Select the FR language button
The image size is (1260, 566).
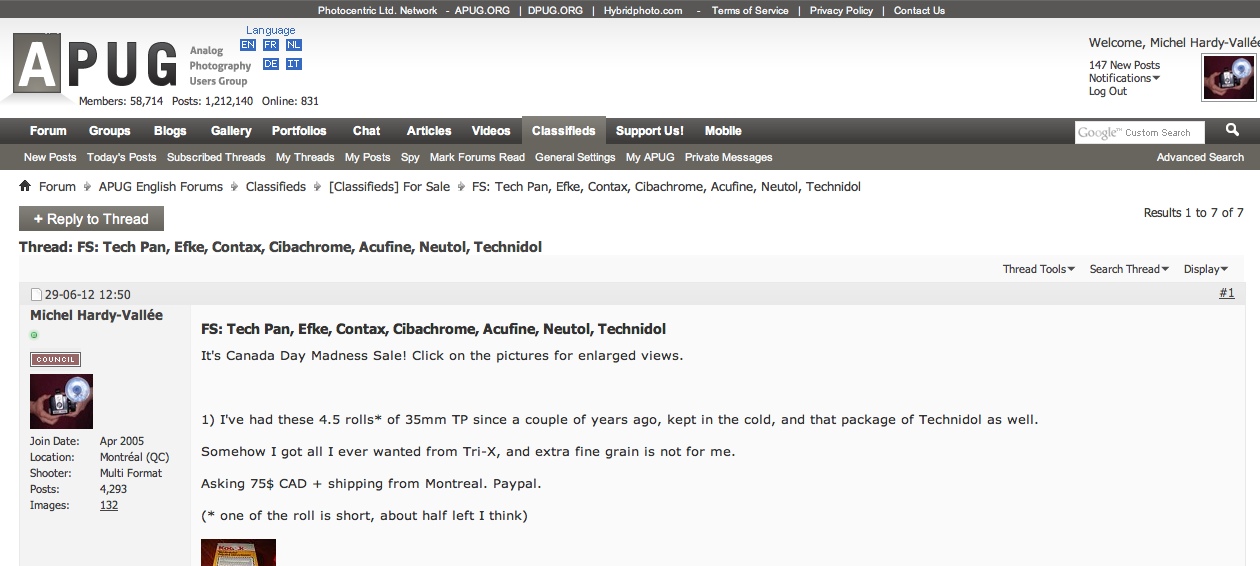click(270, 45)
